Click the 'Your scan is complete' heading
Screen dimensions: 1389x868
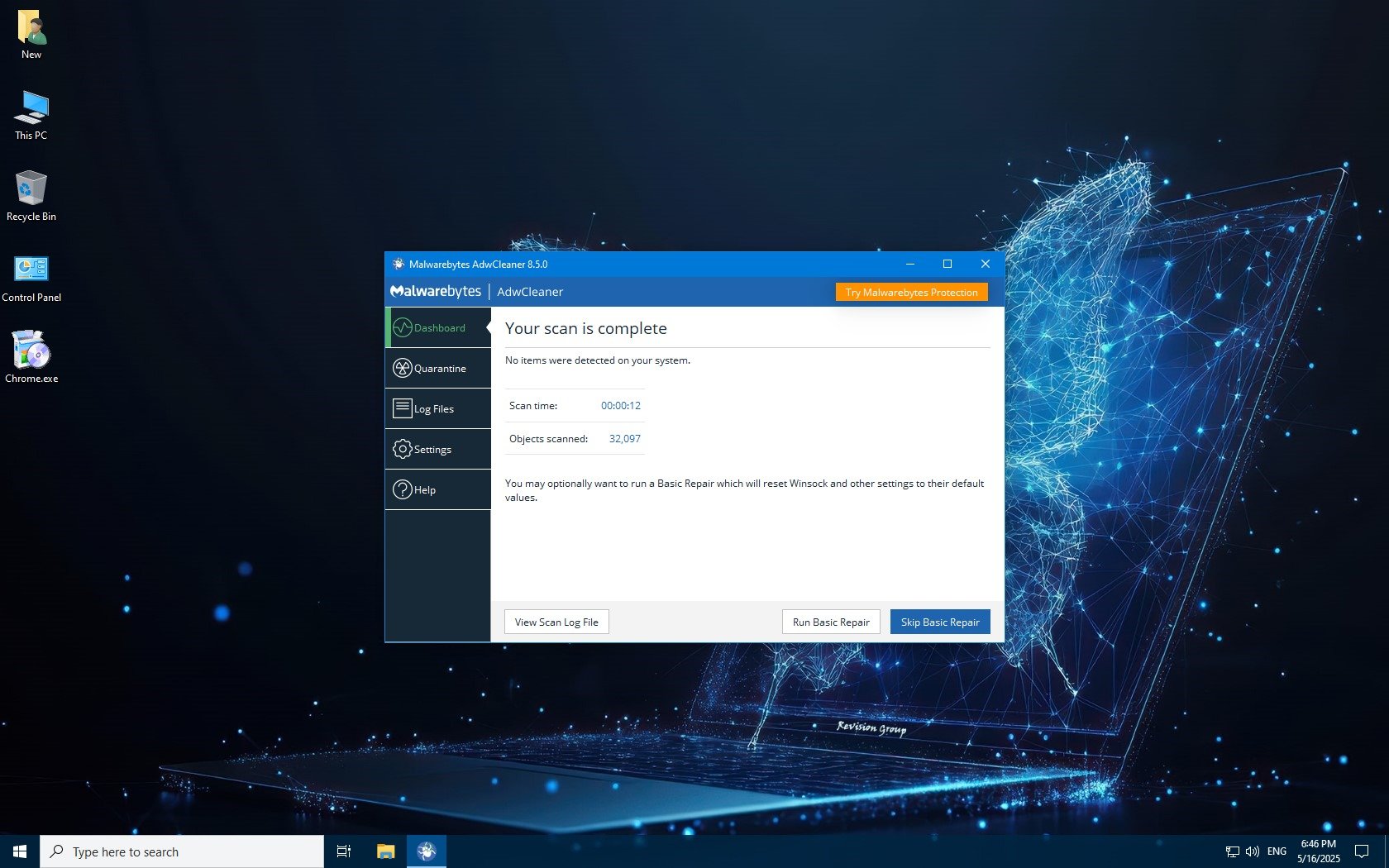(x=586, y=328)
